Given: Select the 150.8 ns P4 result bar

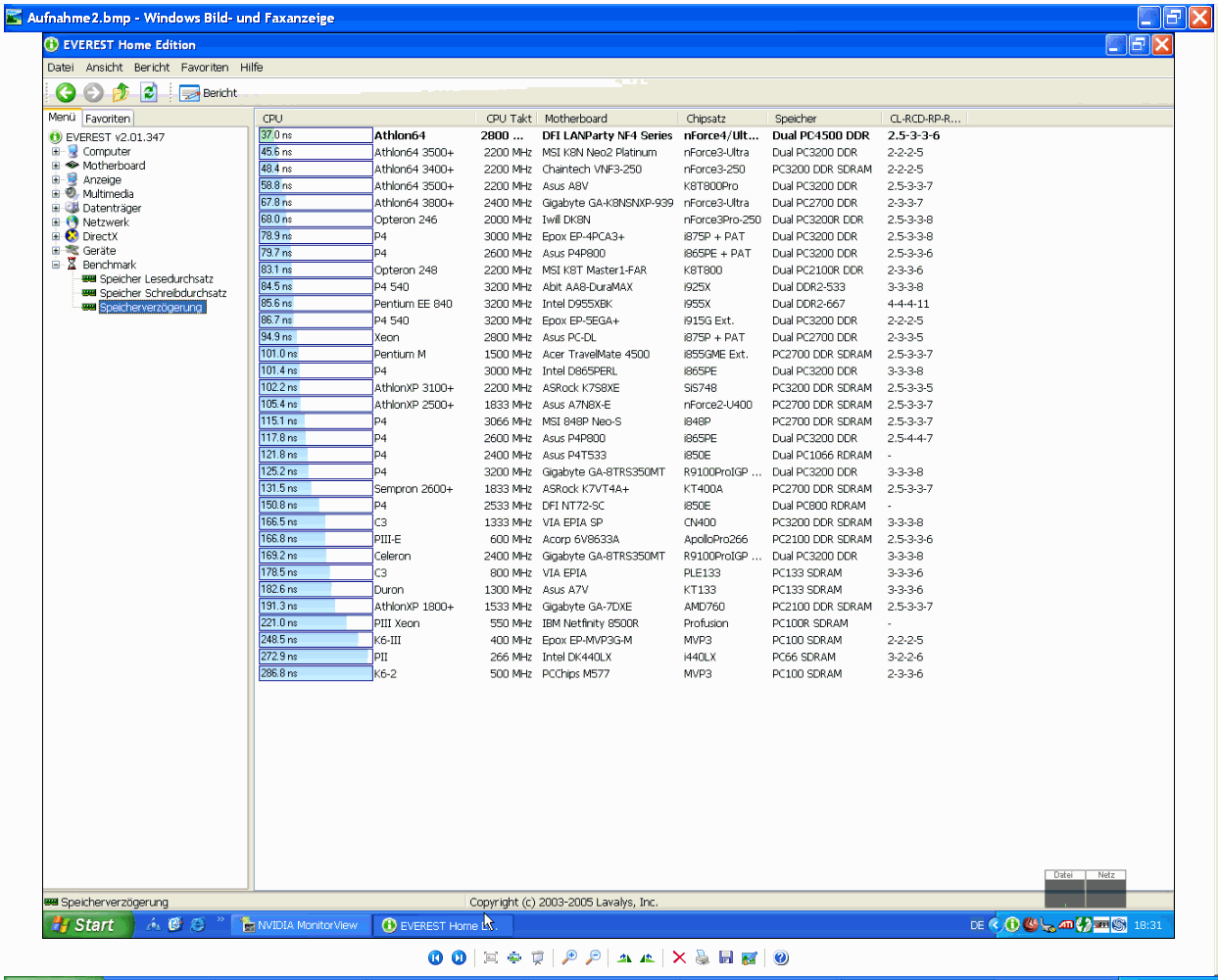Looking at the screenshot, I should [316, 506].
